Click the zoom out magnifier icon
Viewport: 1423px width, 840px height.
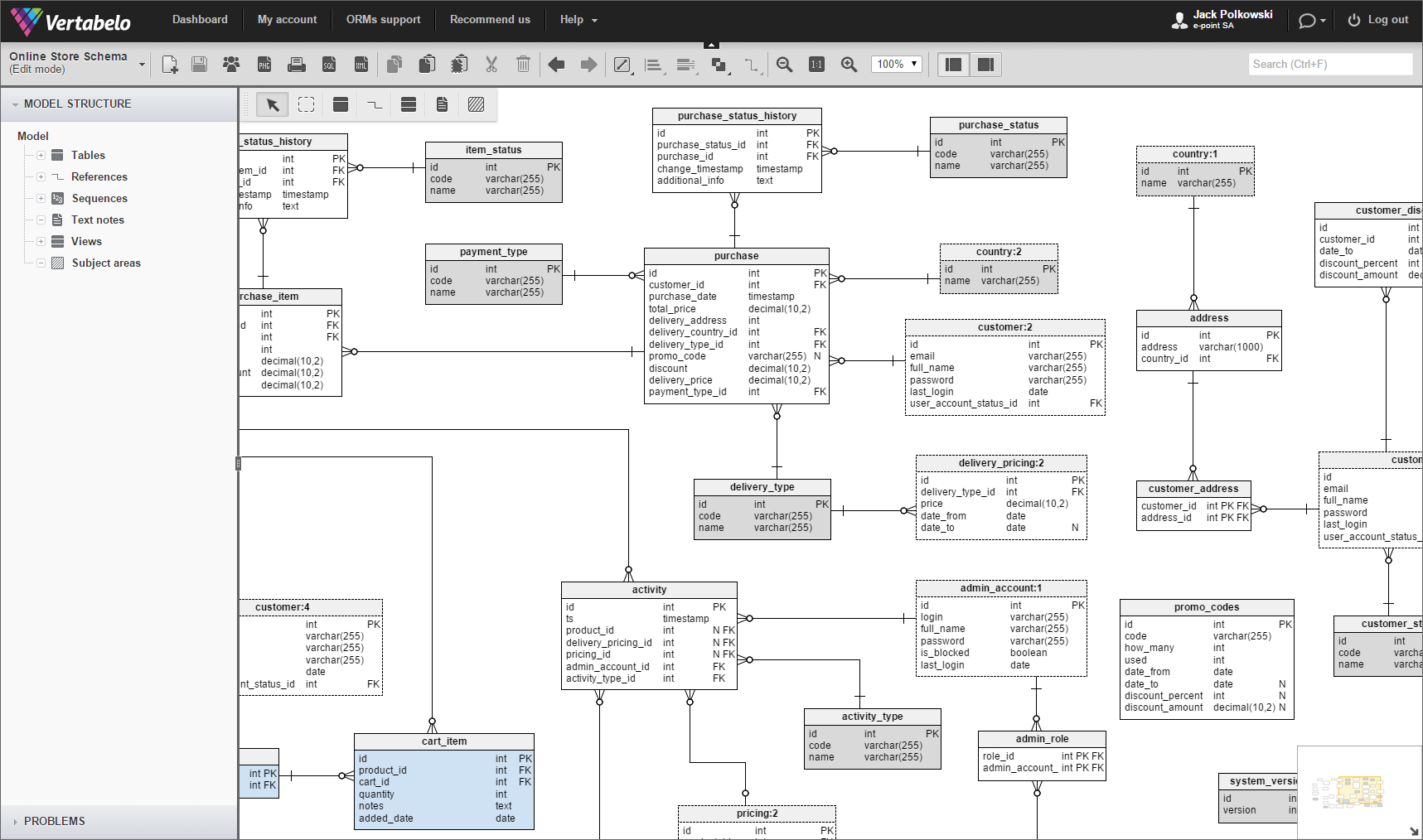784,65
